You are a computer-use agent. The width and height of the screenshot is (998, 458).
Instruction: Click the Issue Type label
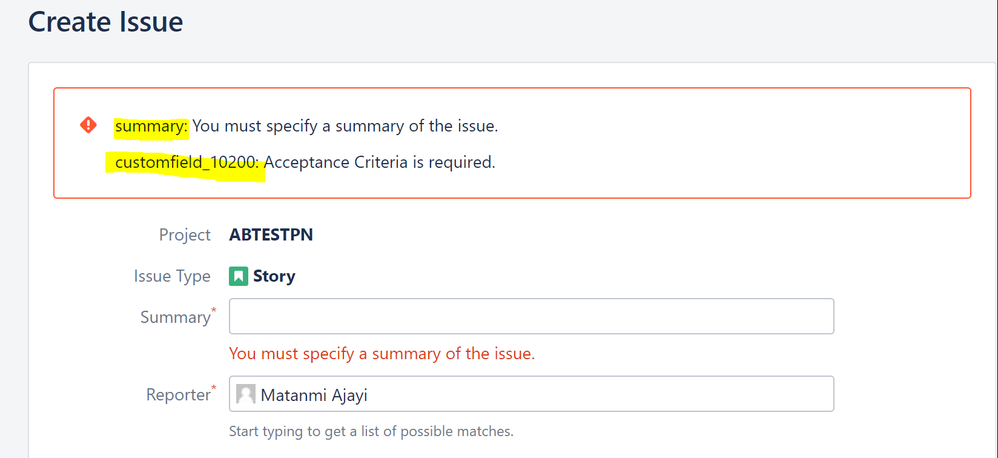pyautogui.click(x=172, y=277)
